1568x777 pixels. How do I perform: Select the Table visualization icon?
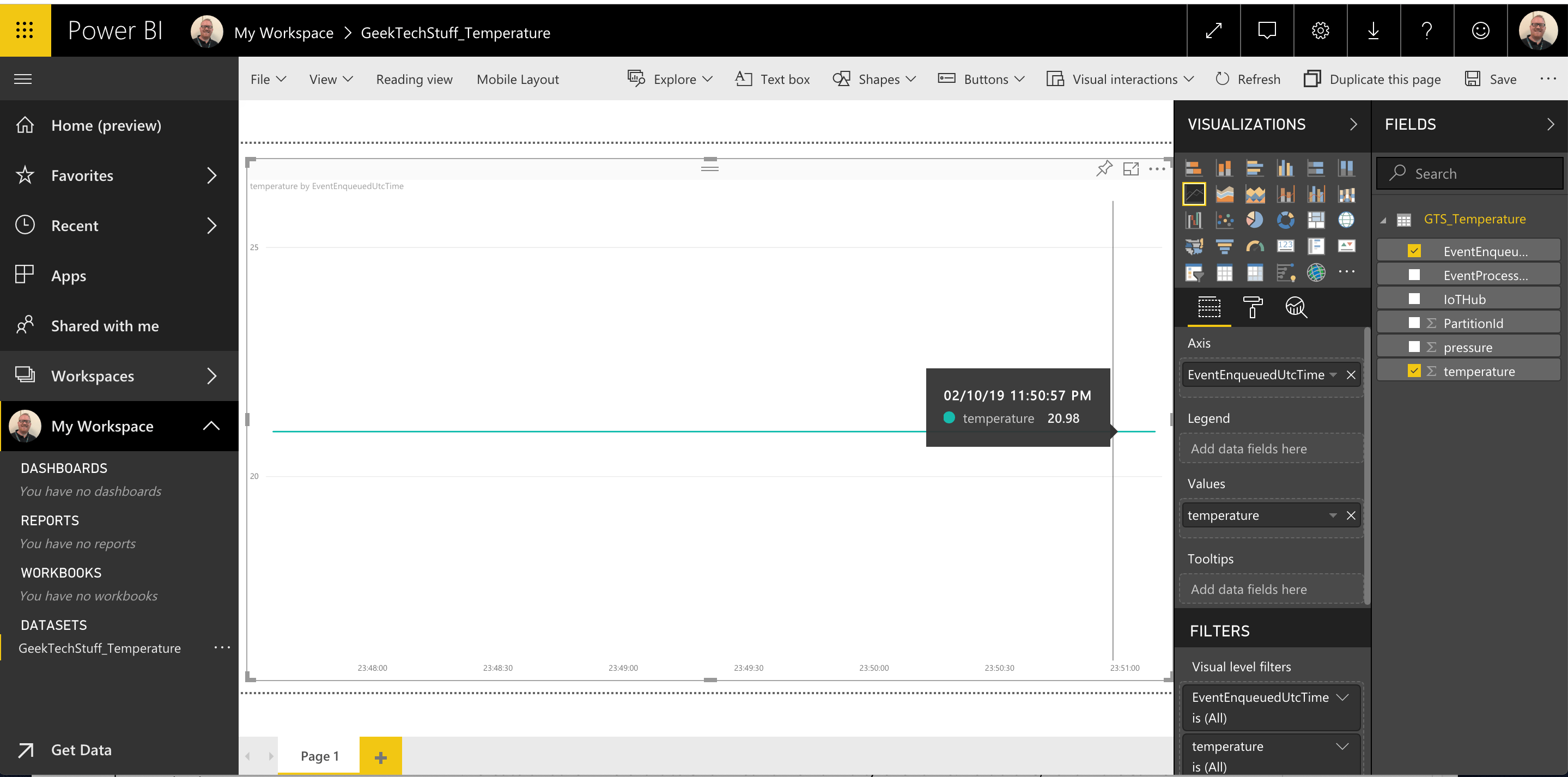[x=1224, y=272]
